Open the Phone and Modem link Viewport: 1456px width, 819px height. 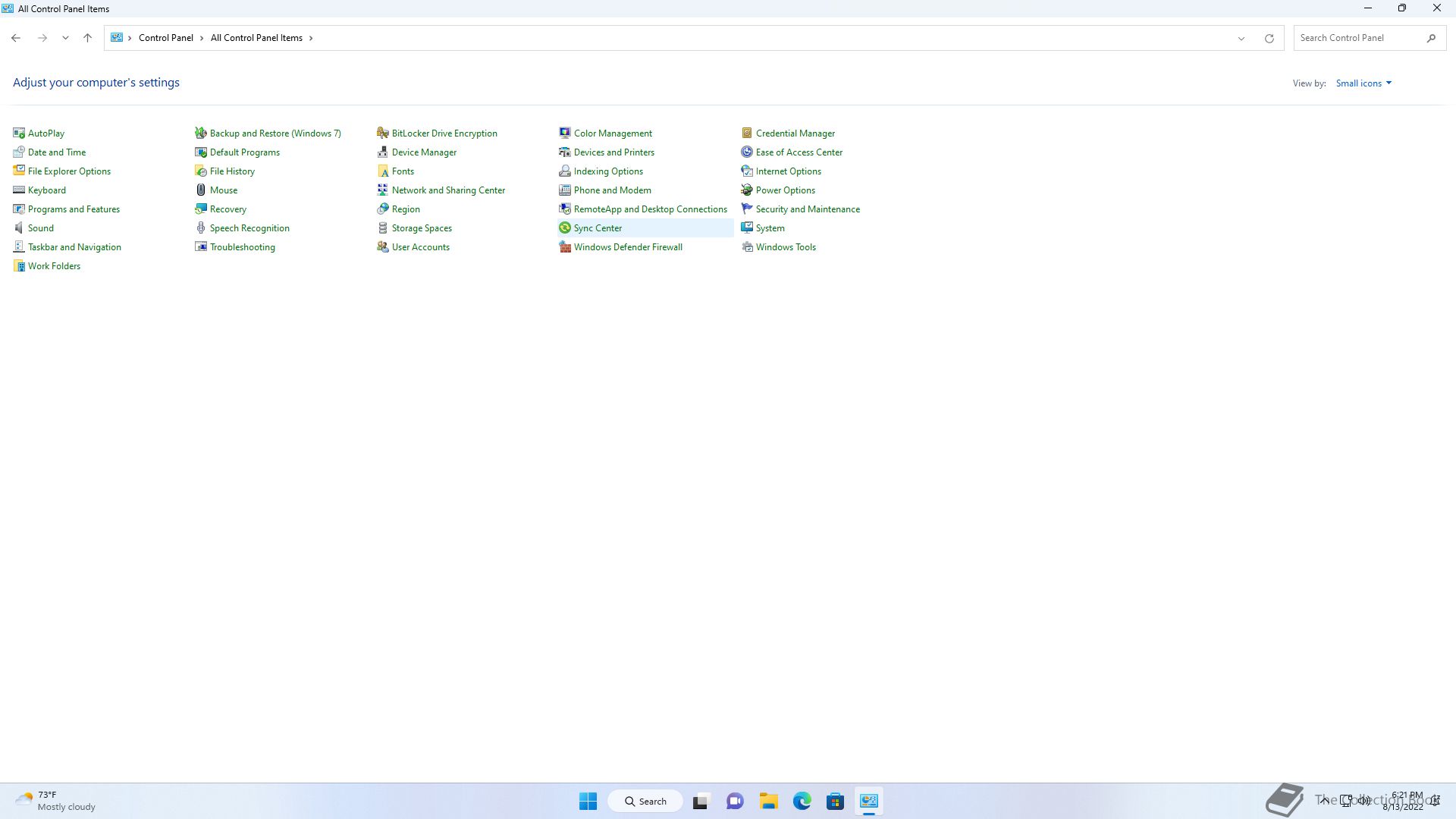coord(613,190)
